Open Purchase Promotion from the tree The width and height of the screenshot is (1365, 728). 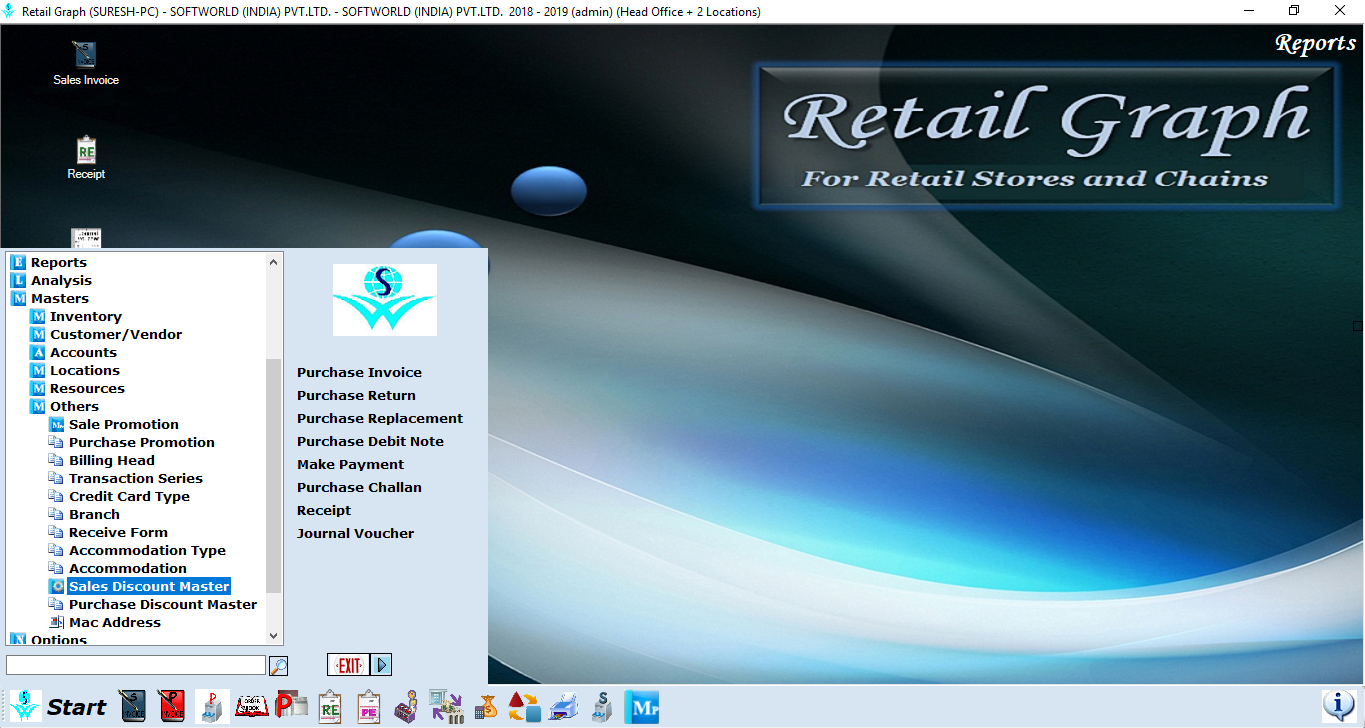pos(142,442)
